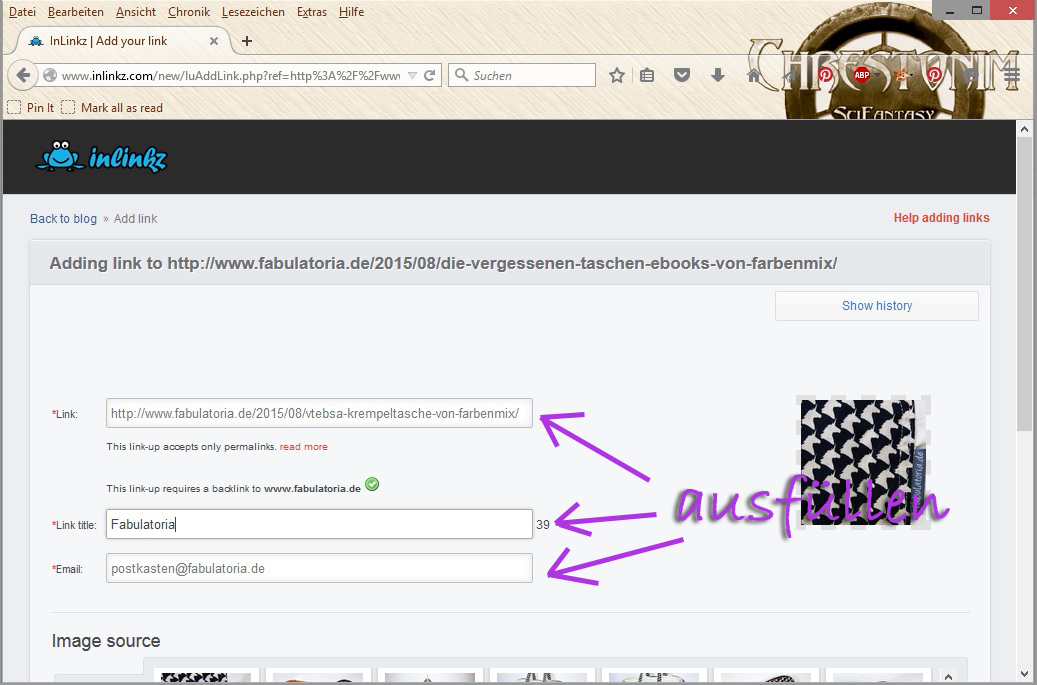Go back using the browser back arrow
The image size is (1037, 685).
point(22,75)
